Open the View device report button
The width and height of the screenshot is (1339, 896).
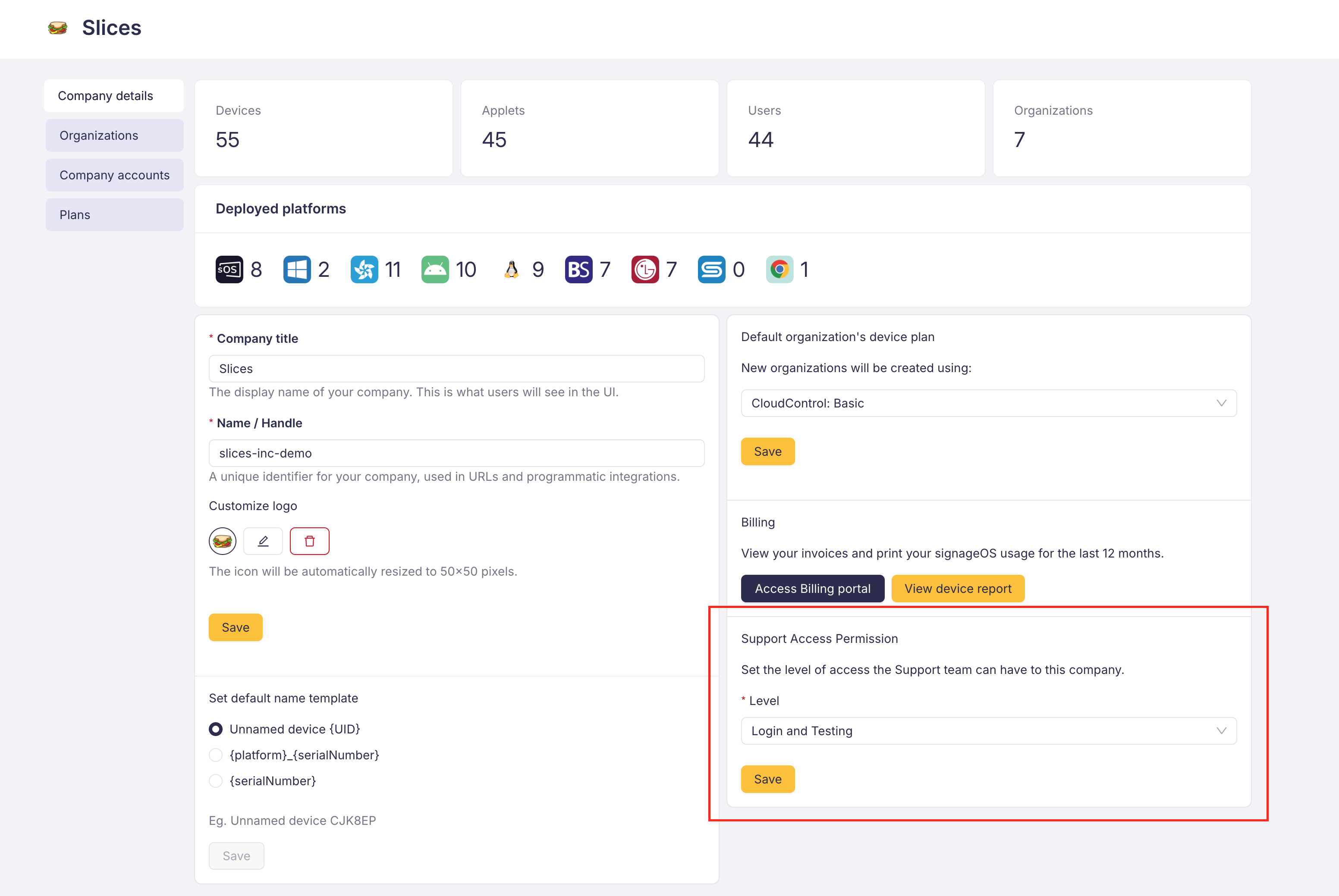pyautogui.click(x=958, y=588)
